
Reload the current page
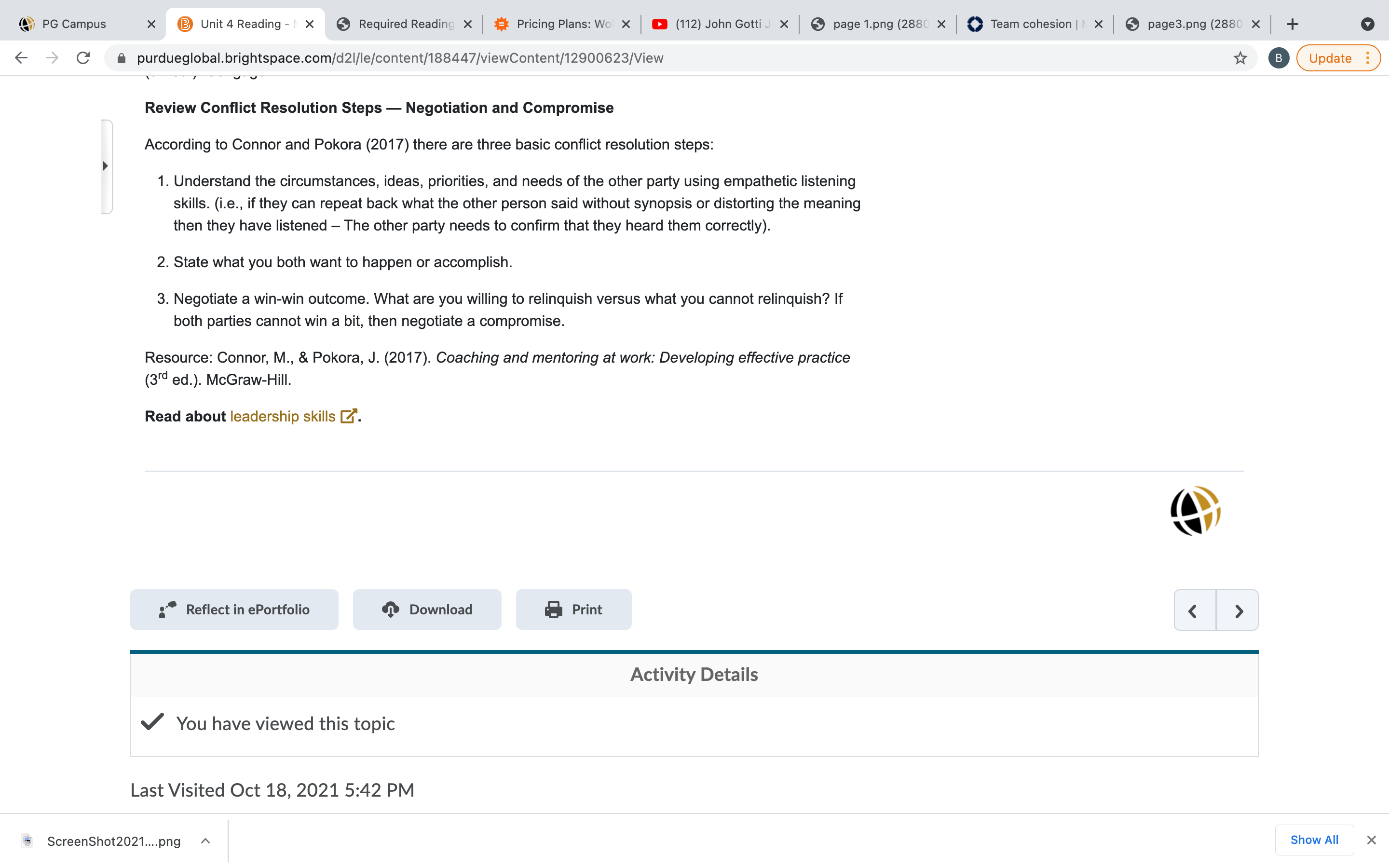(83, 58)
